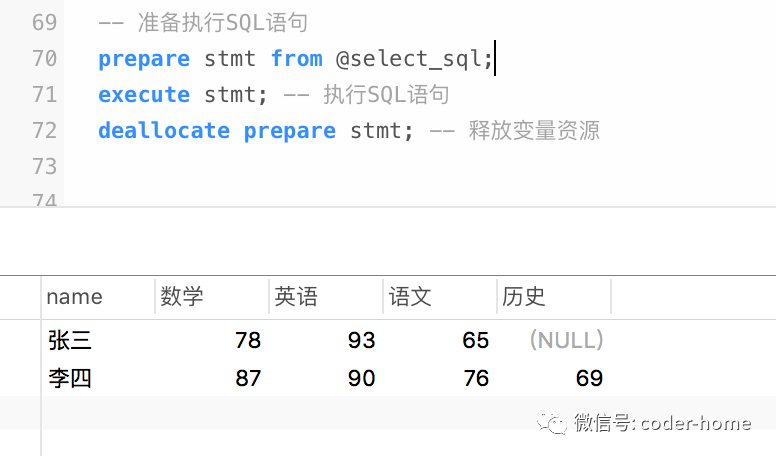Select the (NULL) history cell

[x=566, y=341]
